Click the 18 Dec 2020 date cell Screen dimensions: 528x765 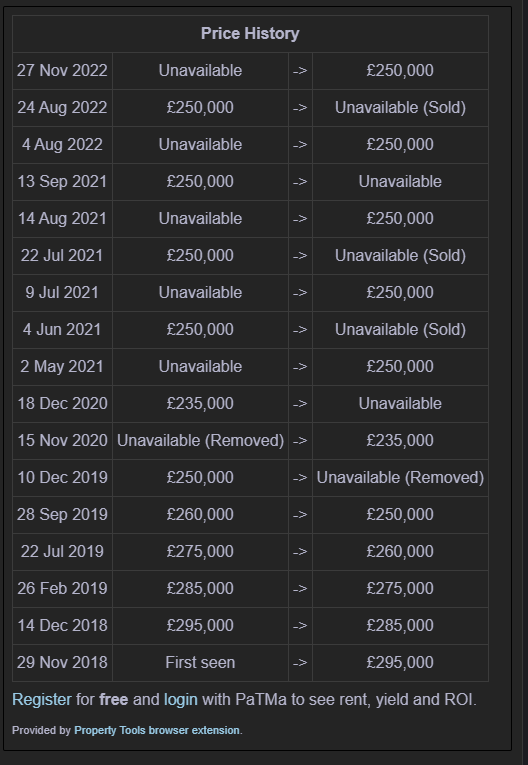pyautogui.click(x=62, y=403)
